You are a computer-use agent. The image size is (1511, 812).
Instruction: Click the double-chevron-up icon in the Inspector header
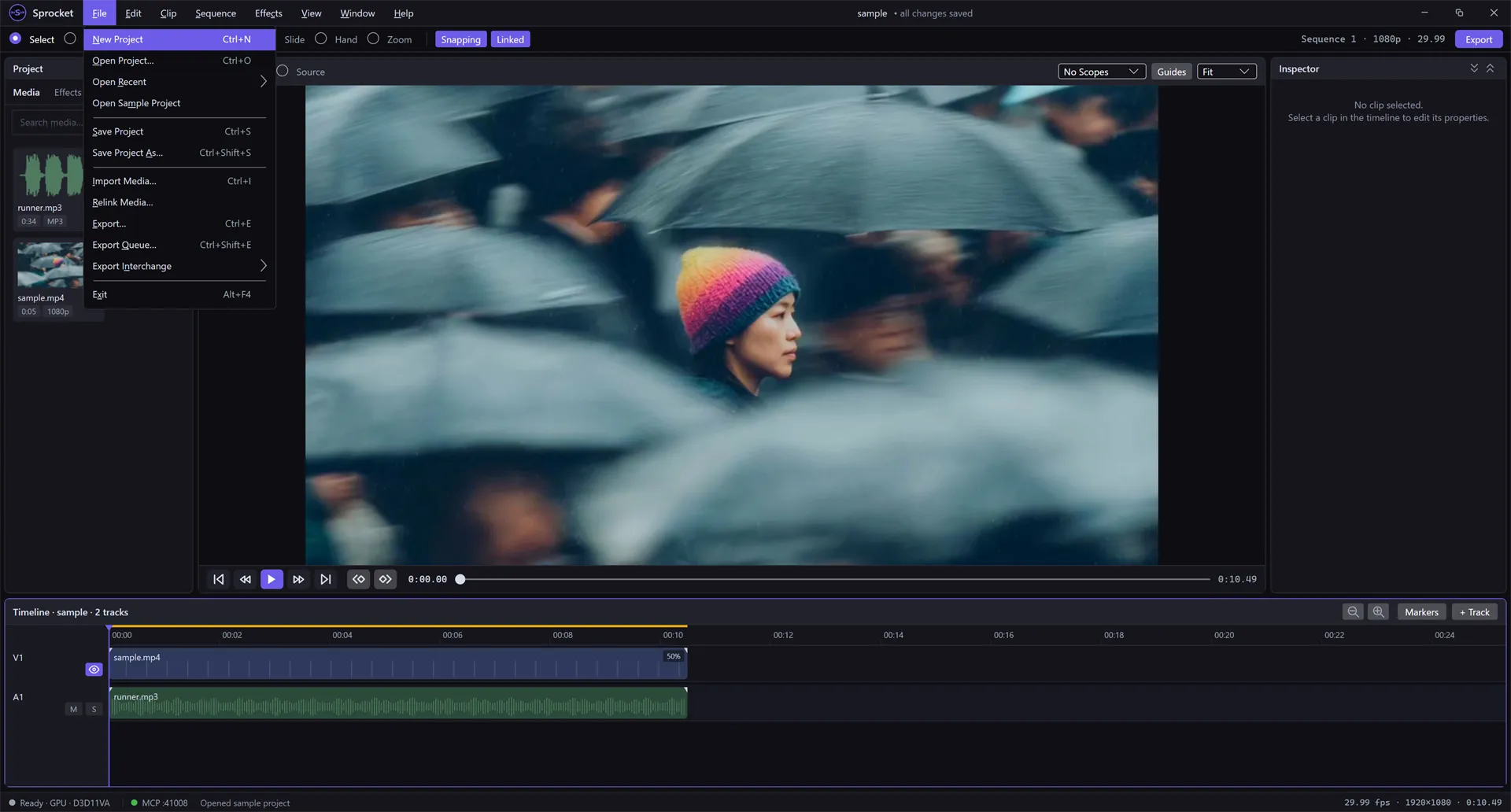click(1490, 68)
